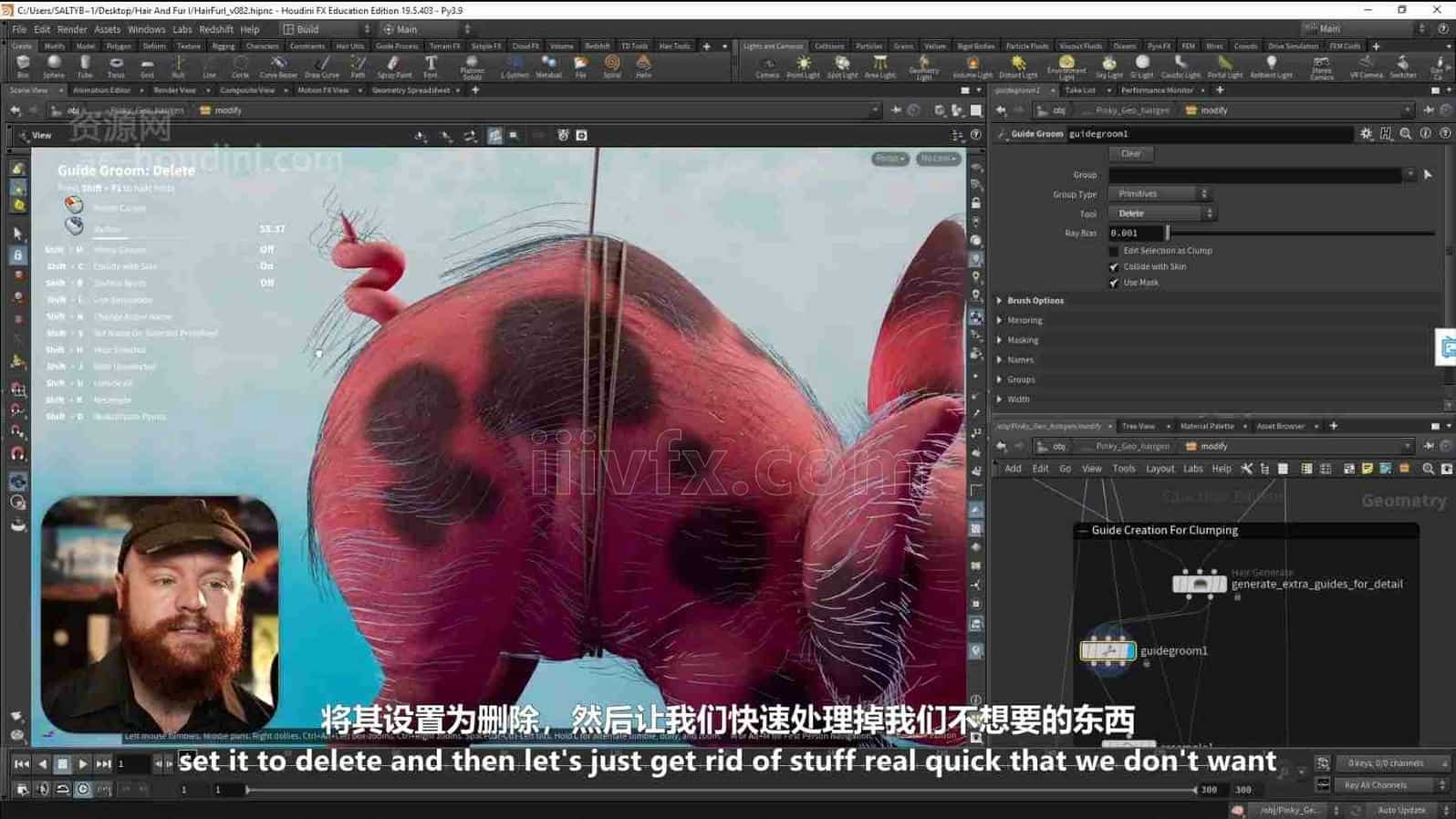Expand the Masking section
The width and height of the screenshot is (1456, 819).
[x=1022, y=340]
